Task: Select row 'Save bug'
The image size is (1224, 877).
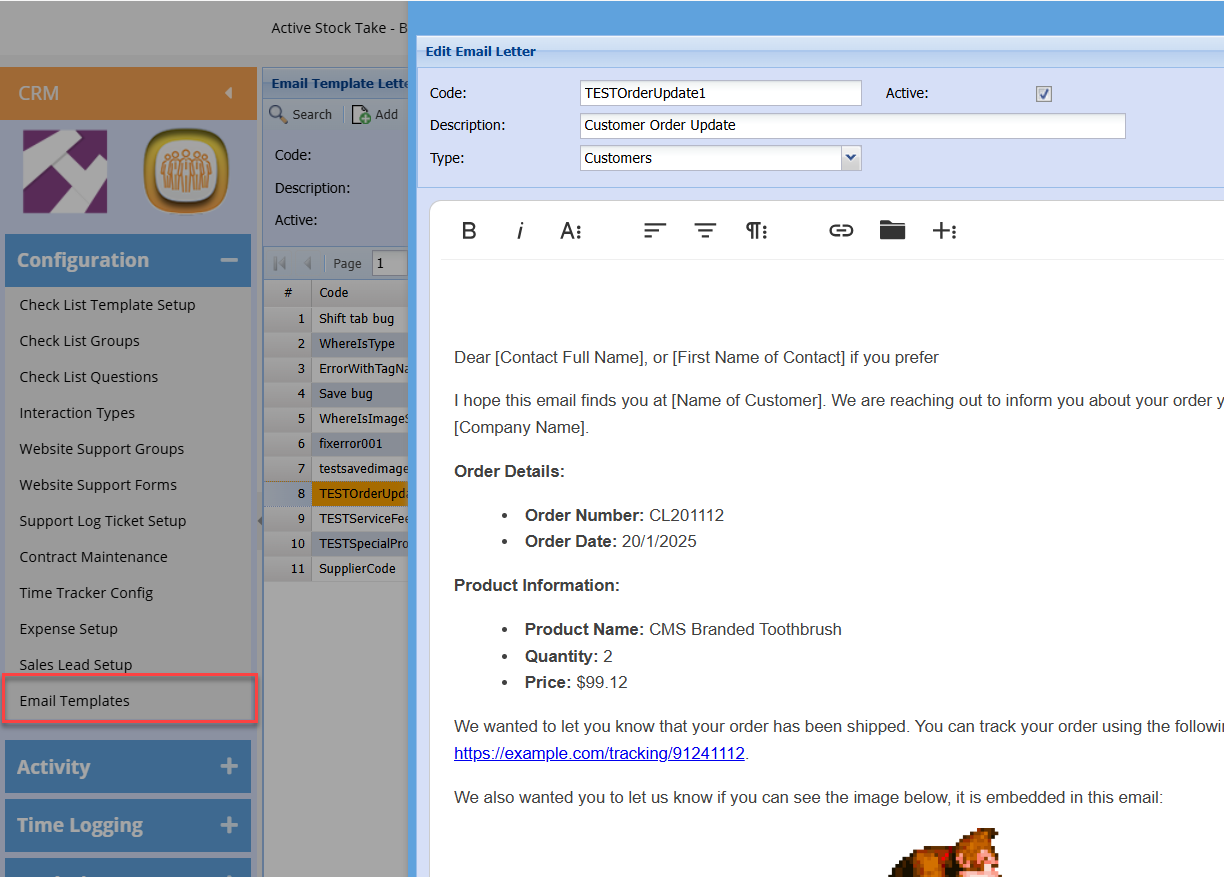Action: coord(336,393)
